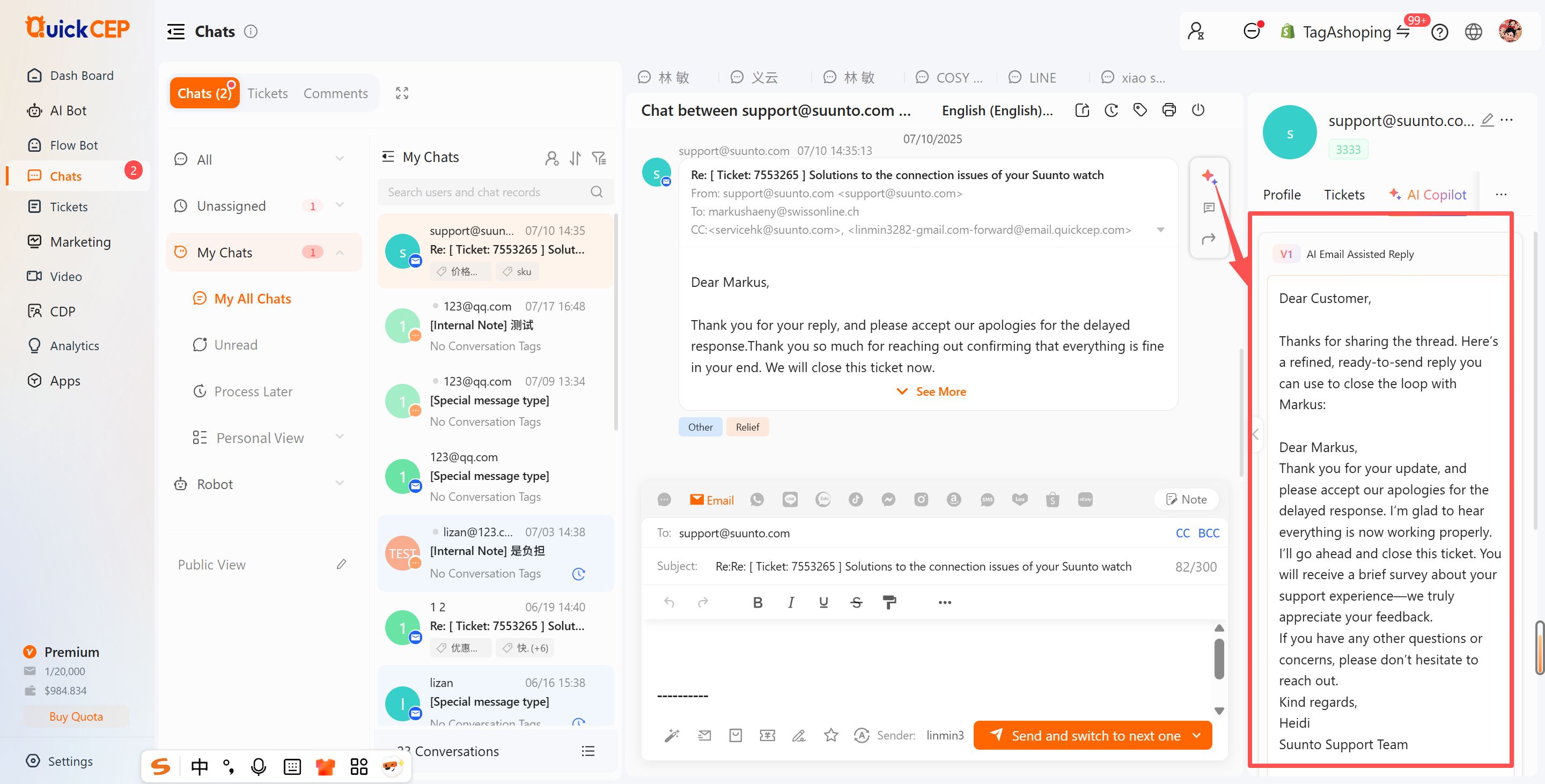This screenshot has height=784, width=1545.
Task: Add BCC recipients link
Action: click(1209, 533)
